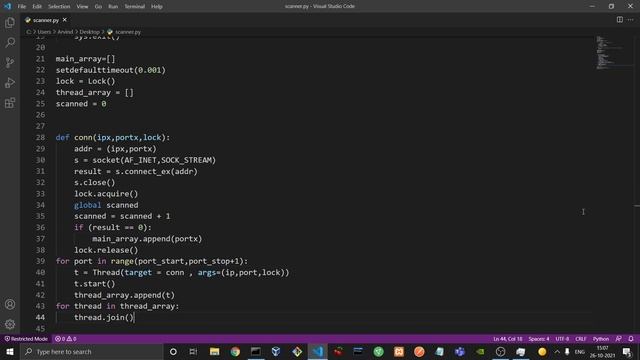Open the Explorer view in the activity bar
The image size is (640, 360).
coord(10,22)
